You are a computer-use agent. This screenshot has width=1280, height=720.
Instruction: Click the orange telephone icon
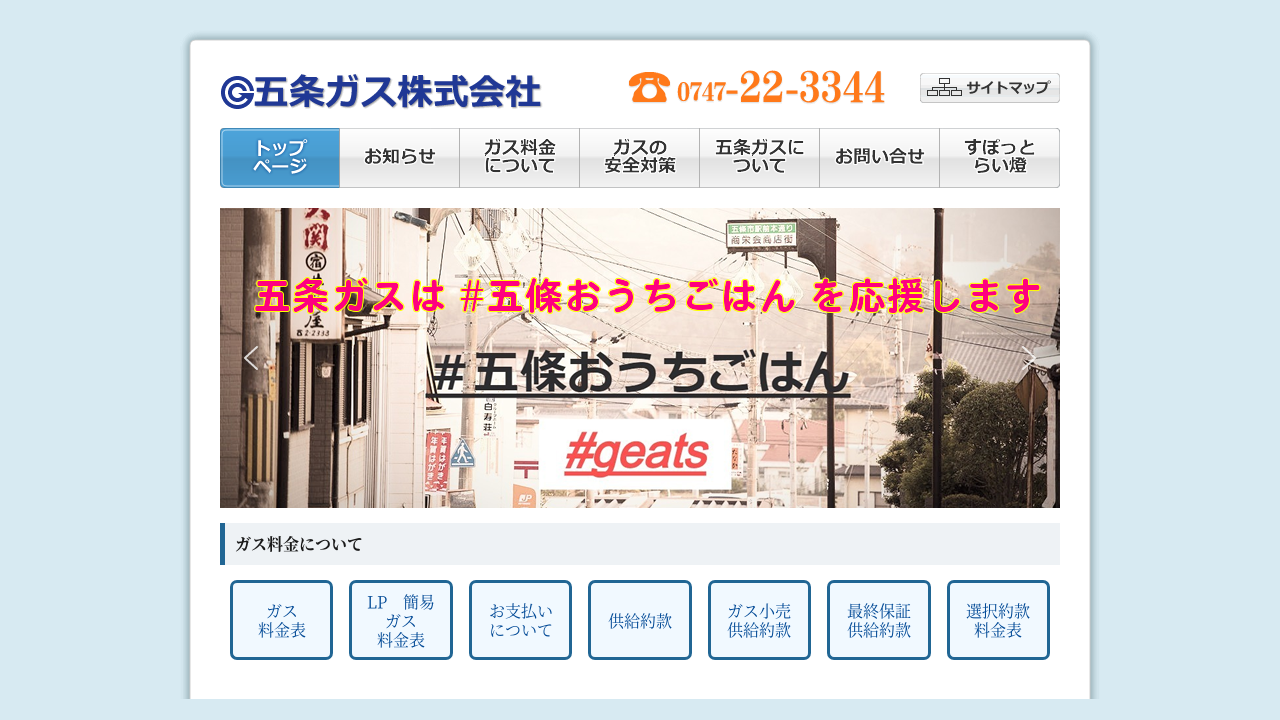648,88
